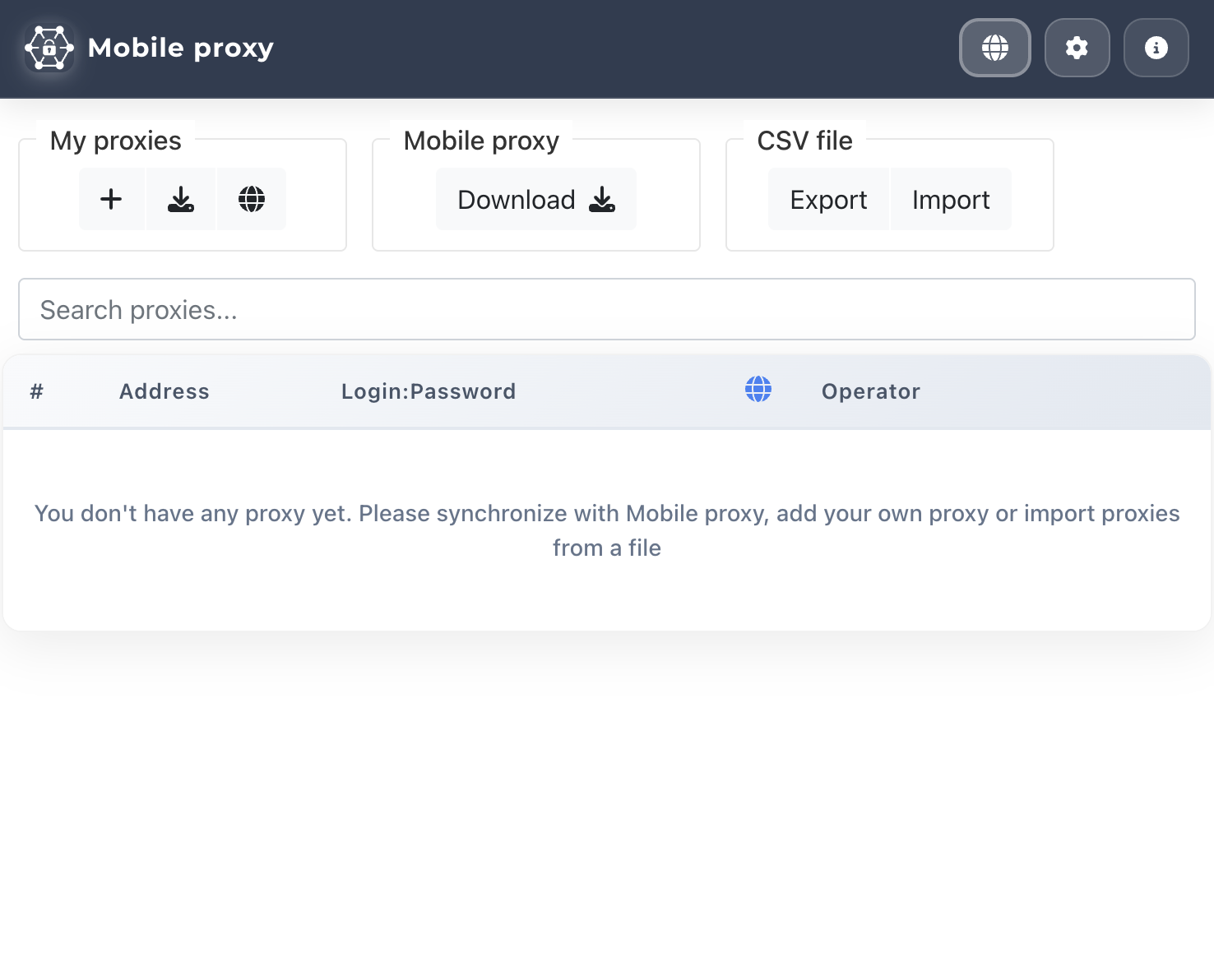Screen dimensions: 1214x980
Task: Click the # column header
Action: (36, 391)
